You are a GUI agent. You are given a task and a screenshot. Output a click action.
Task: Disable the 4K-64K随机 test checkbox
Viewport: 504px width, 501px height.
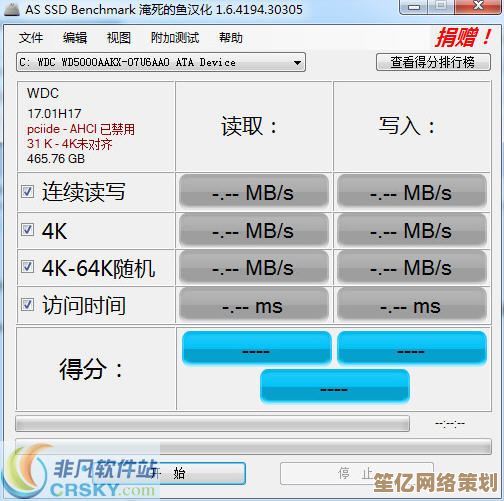pos(27,267)
